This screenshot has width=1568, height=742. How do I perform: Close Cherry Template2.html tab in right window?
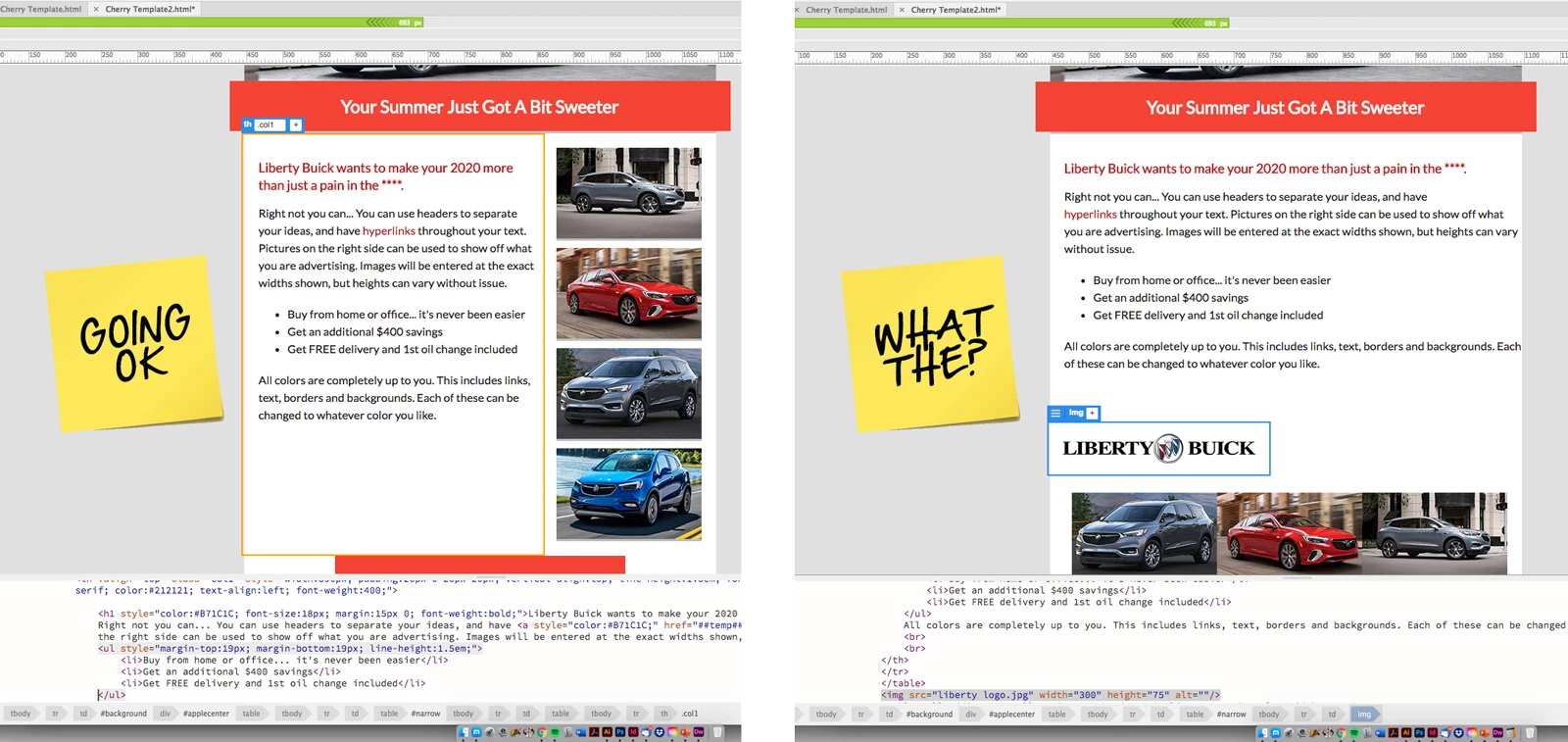pyautogui.click(x=901, y=10)
